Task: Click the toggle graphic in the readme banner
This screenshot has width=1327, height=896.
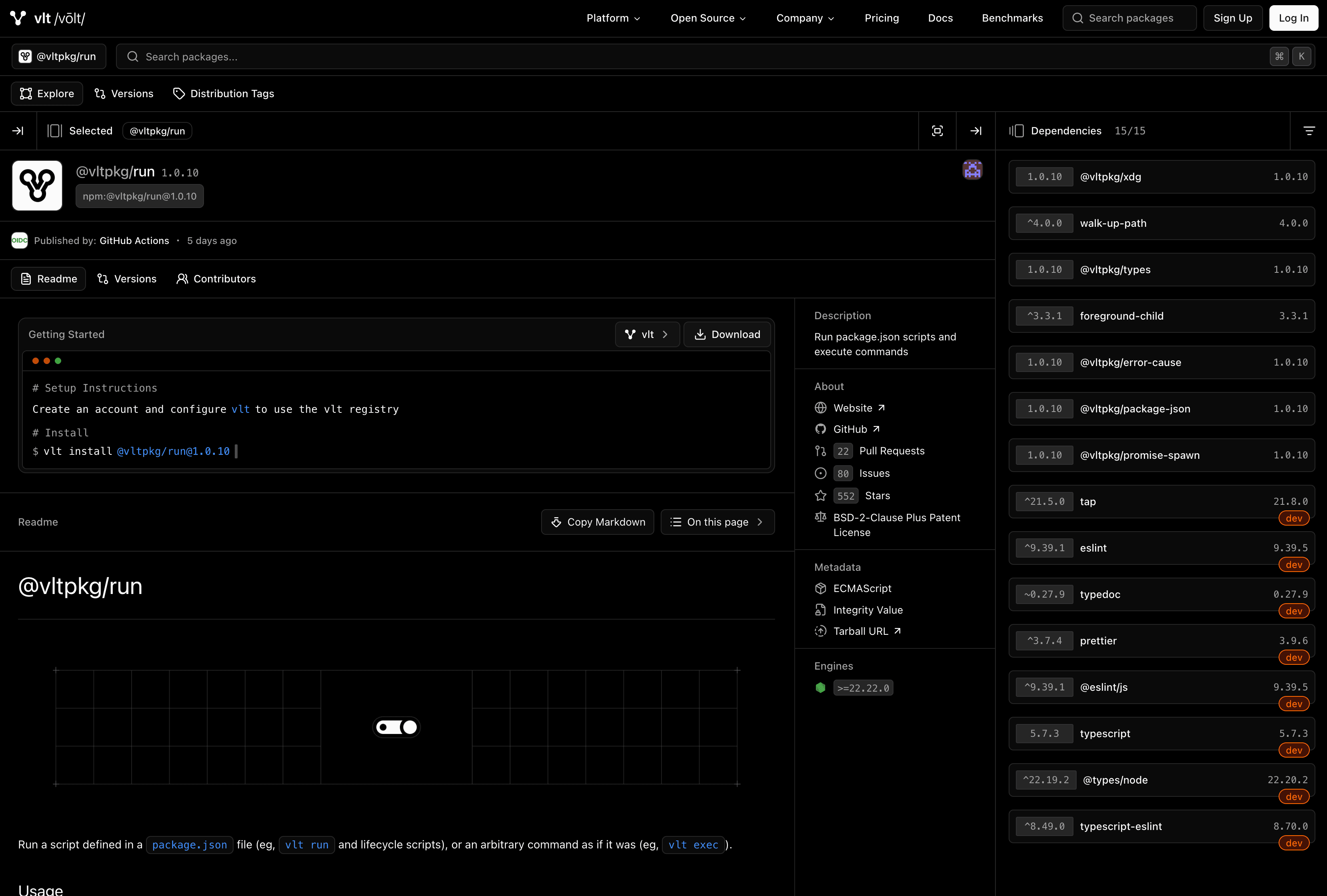Action: click(396, 727)
